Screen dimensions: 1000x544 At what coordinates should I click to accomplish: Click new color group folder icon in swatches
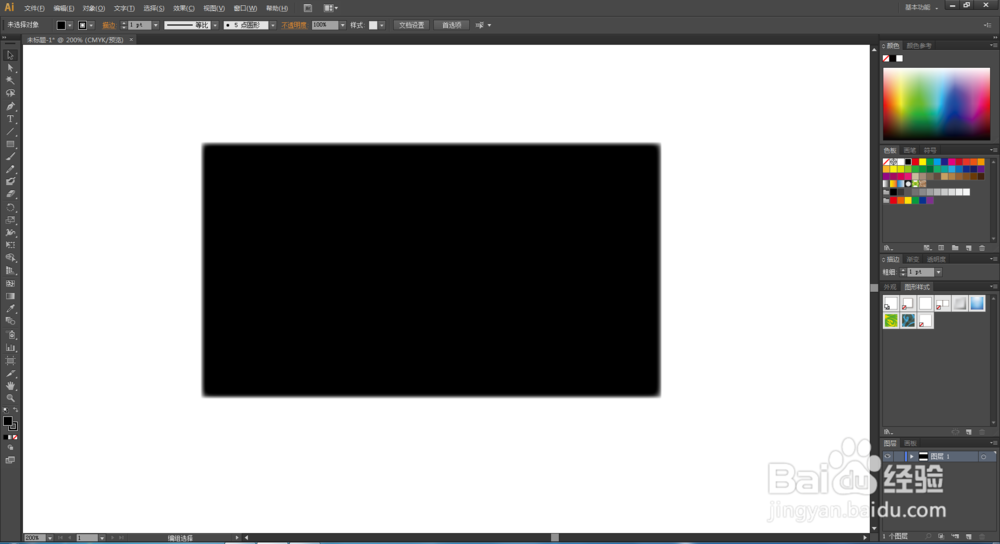pos(955,248)
